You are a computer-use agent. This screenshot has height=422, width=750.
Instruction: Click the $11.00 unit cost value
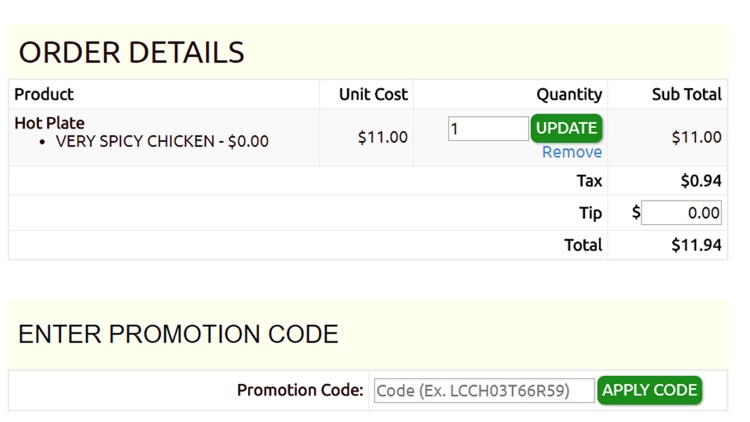click(382, 137)
